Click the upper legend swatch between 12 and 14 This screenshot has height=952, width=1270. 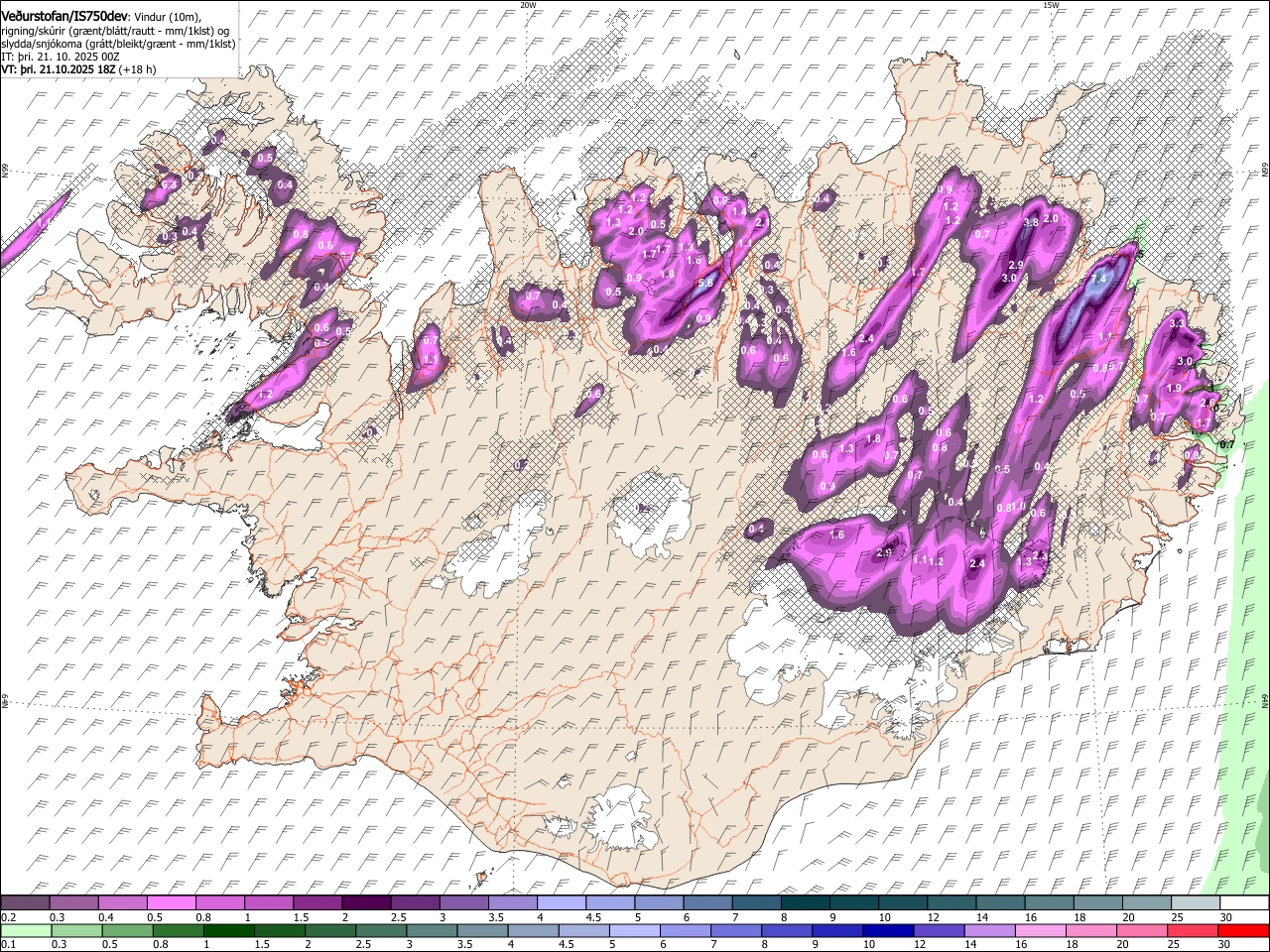pyautogui.click(x=952, y=902)
